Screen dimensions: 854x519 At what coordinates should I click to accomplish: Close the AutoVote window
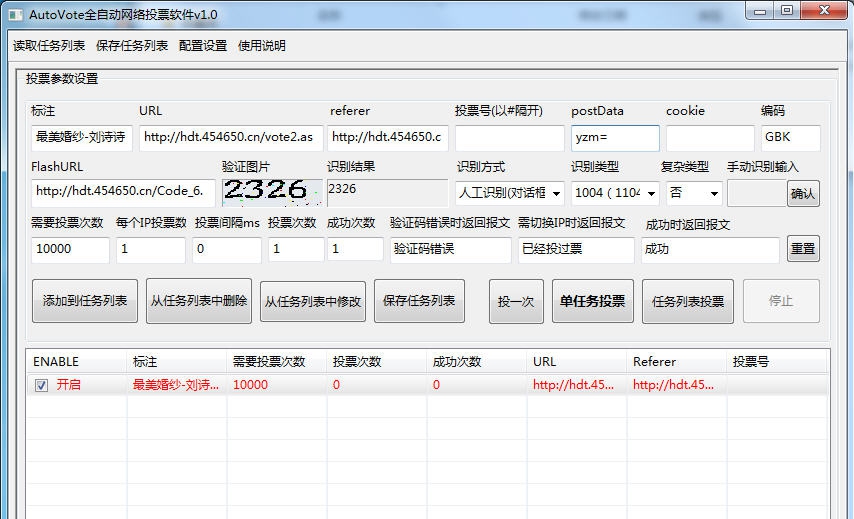coord(824,11)
